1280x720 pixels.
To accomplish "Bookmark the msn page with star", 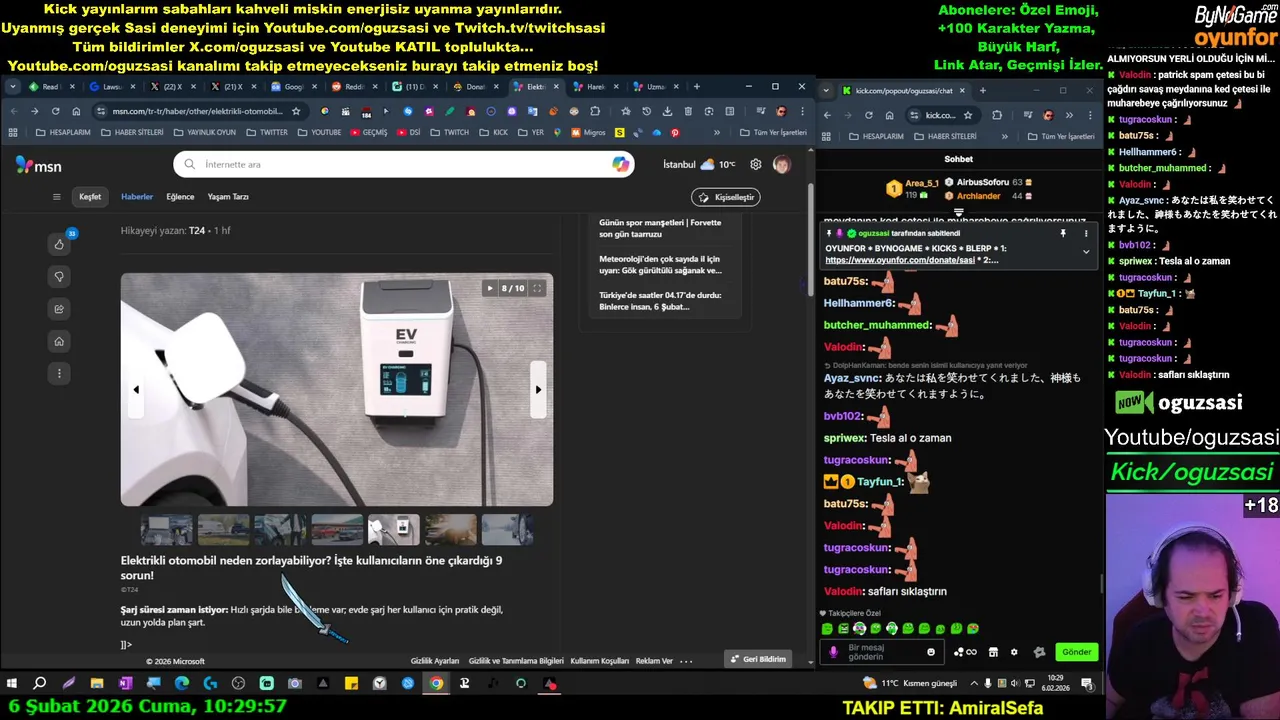I will tap(296, 111).
